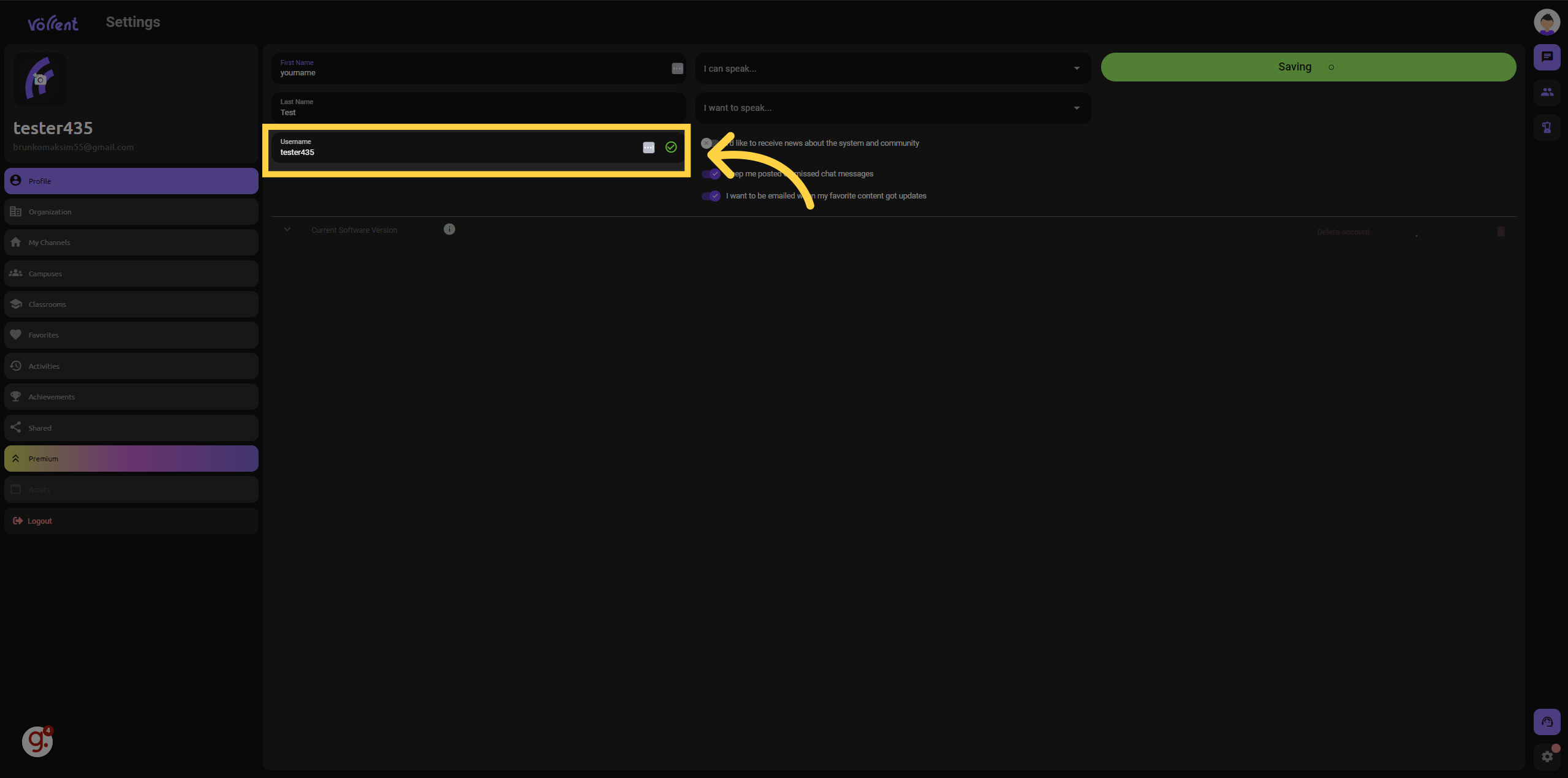Image resolution: width=1568 pixels, height=778 pixels.
Task: Navigate to My Channels section
Action: pyautogui.click(x=131, y=242)
